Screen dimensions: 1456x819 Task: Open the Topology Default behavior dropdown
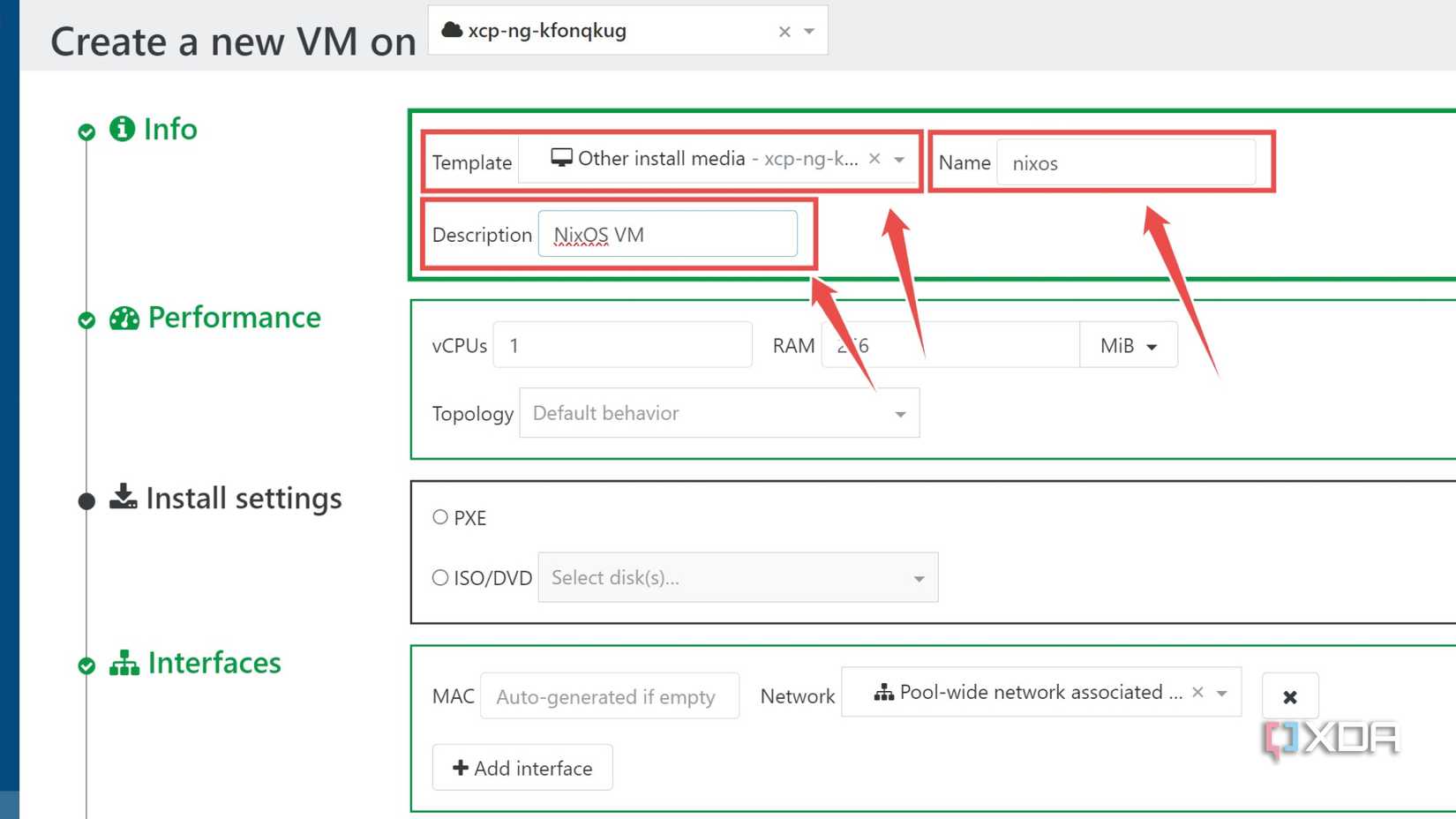(x=719, y=413)
